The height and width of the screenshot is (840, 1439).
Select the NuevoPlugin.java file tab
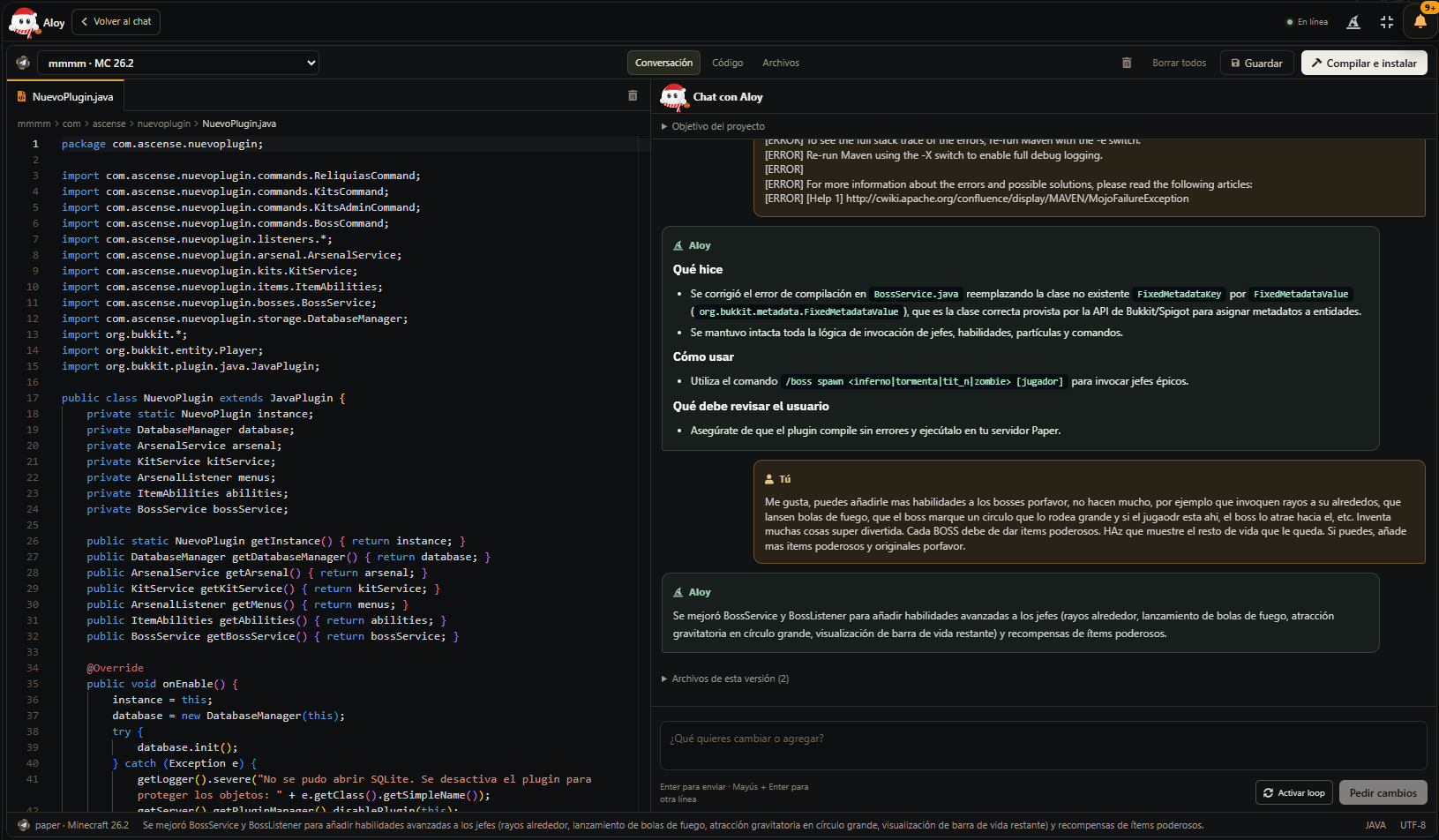[66, 96]
